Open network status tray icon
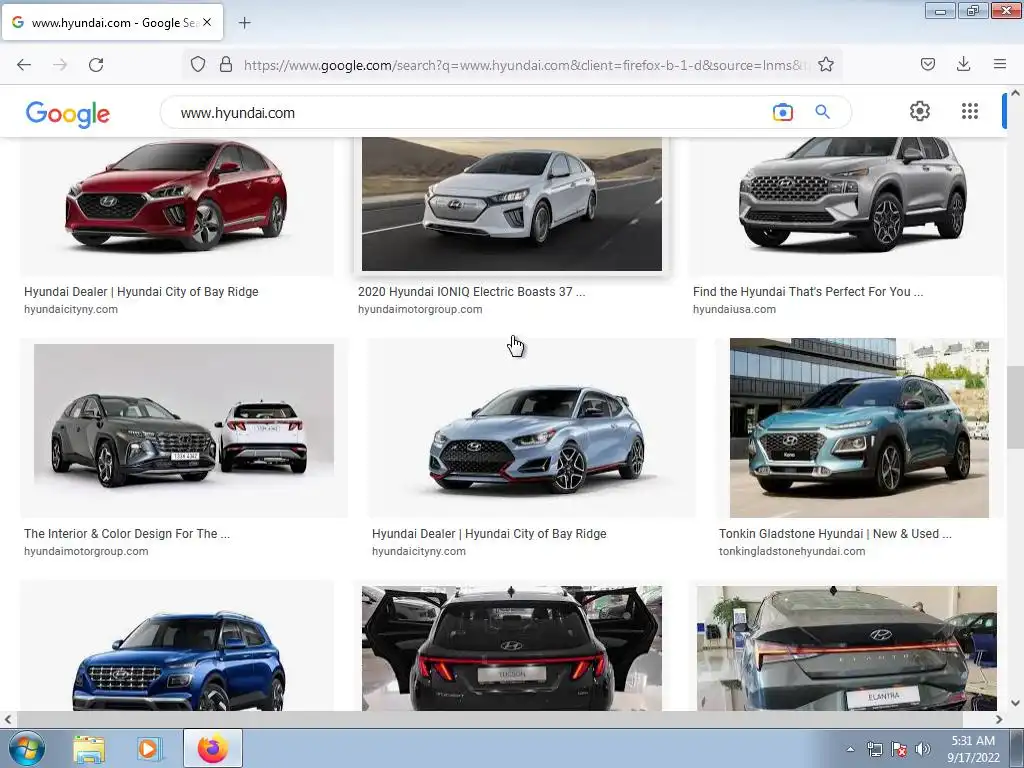Viewport: 1024px width, 768px height. pos(874,749)
